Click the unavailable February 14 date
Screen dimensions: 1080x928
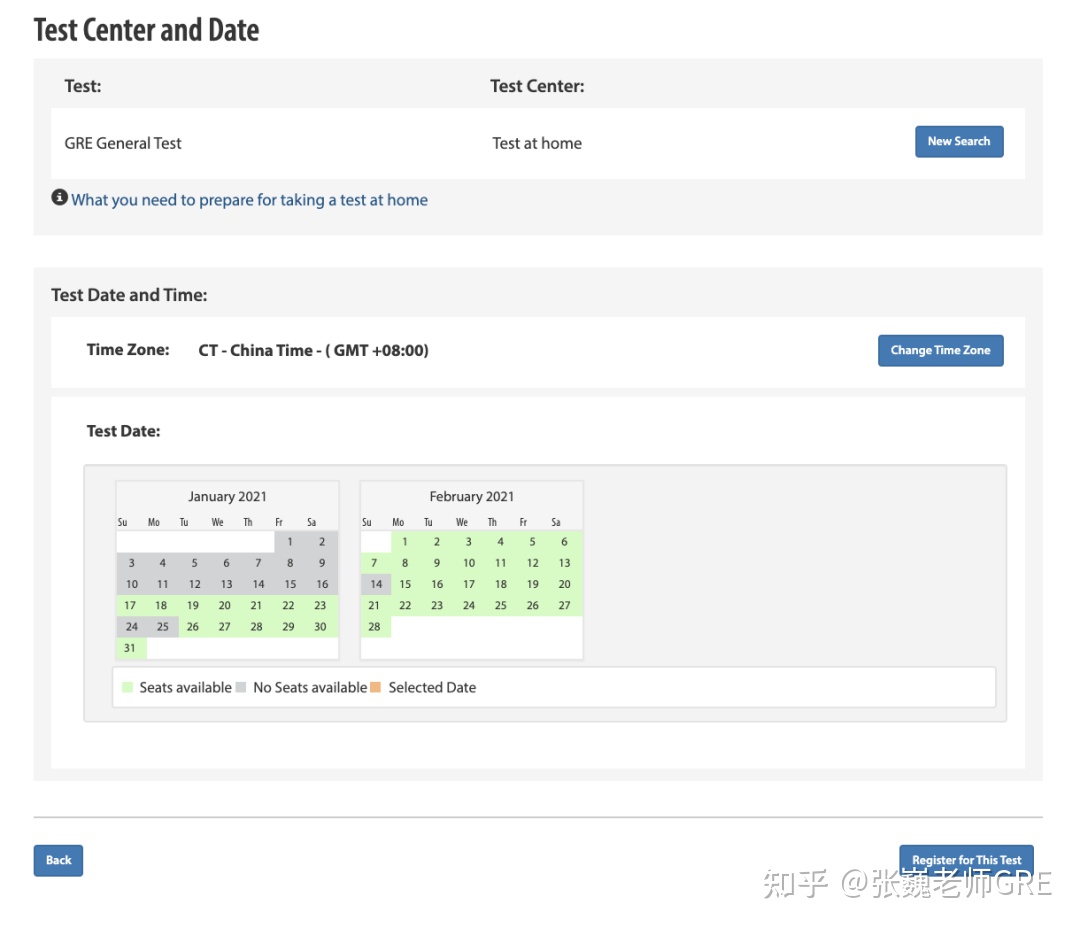click(x=376, y=585)
